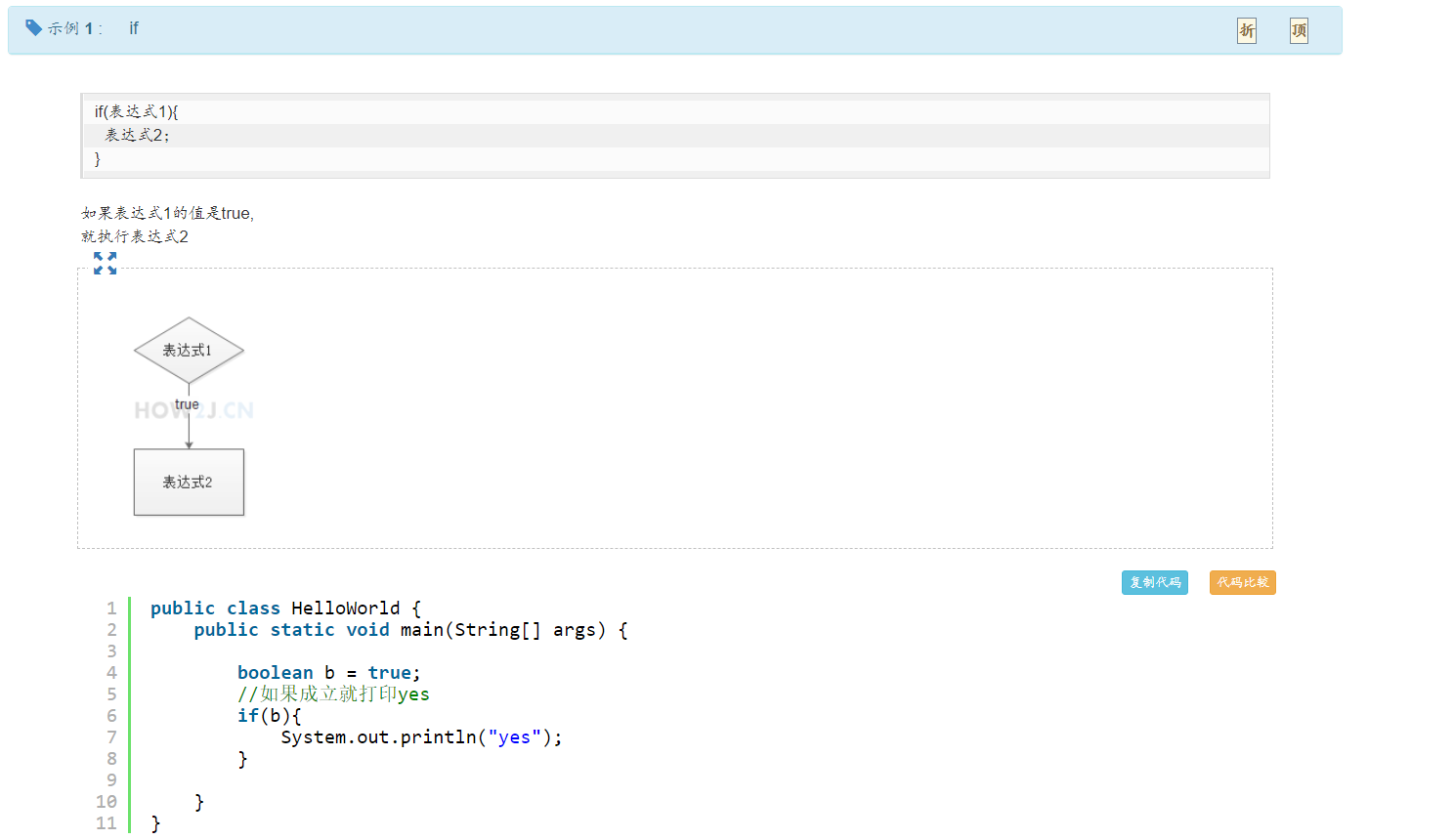Click the code line 'if(表达式1){'
This screenshot has height=840, width=1454.
(137, 111)
